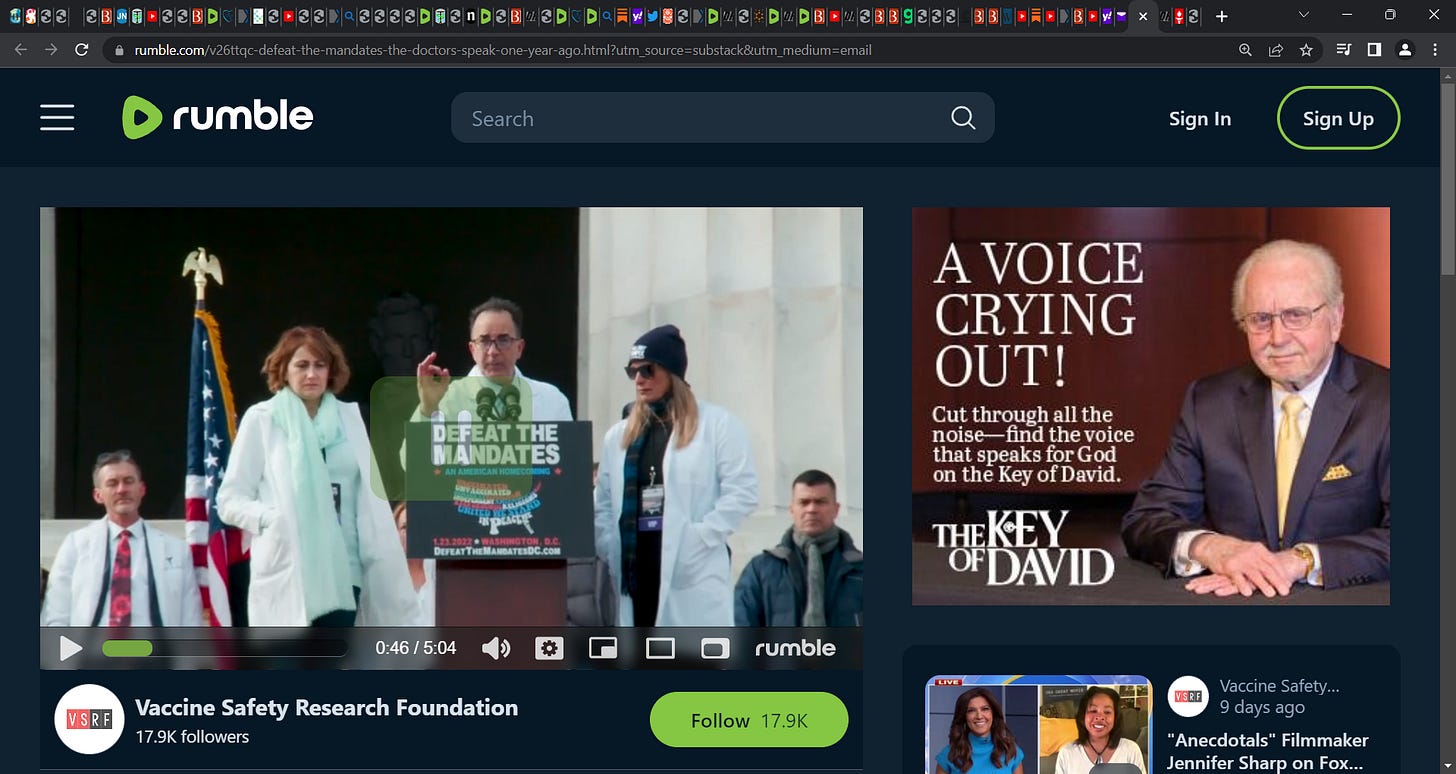Open "Anecdotals" Filmmaker Jennifer Sharp video title
Image resolution: width=1456 pixels, height=774 pixels.
click(x=1267, y=751)
